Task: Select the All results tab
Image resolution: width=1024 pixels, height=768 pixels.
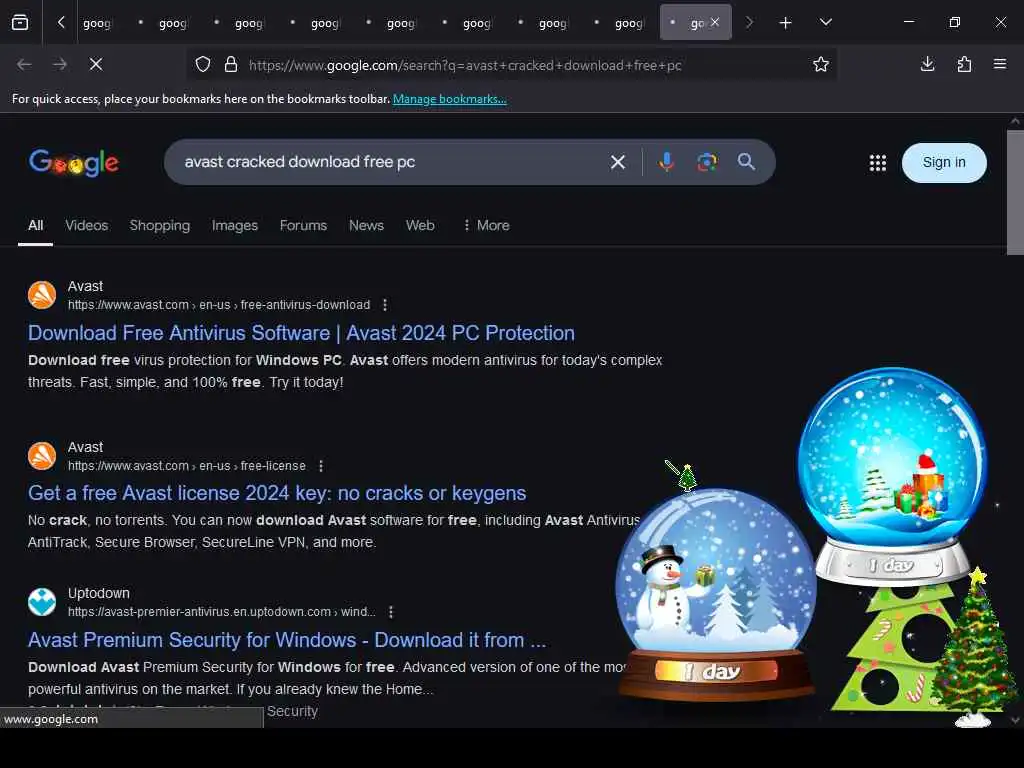Action: 35,225
